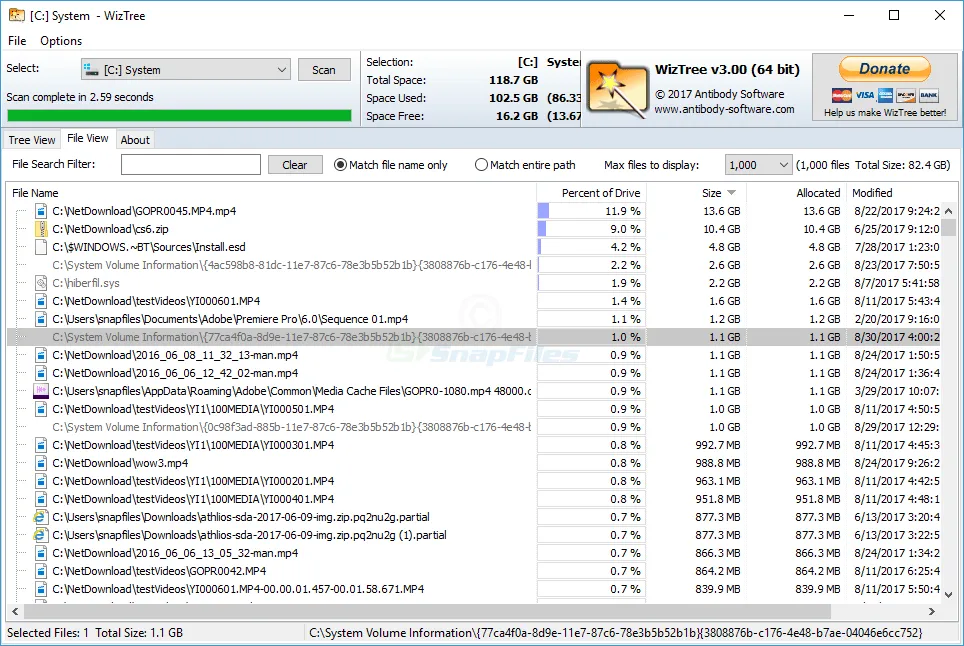Click the WizTree app icon in title bar
The height and width of the screenshot is (646, 964).
(15, 15)
